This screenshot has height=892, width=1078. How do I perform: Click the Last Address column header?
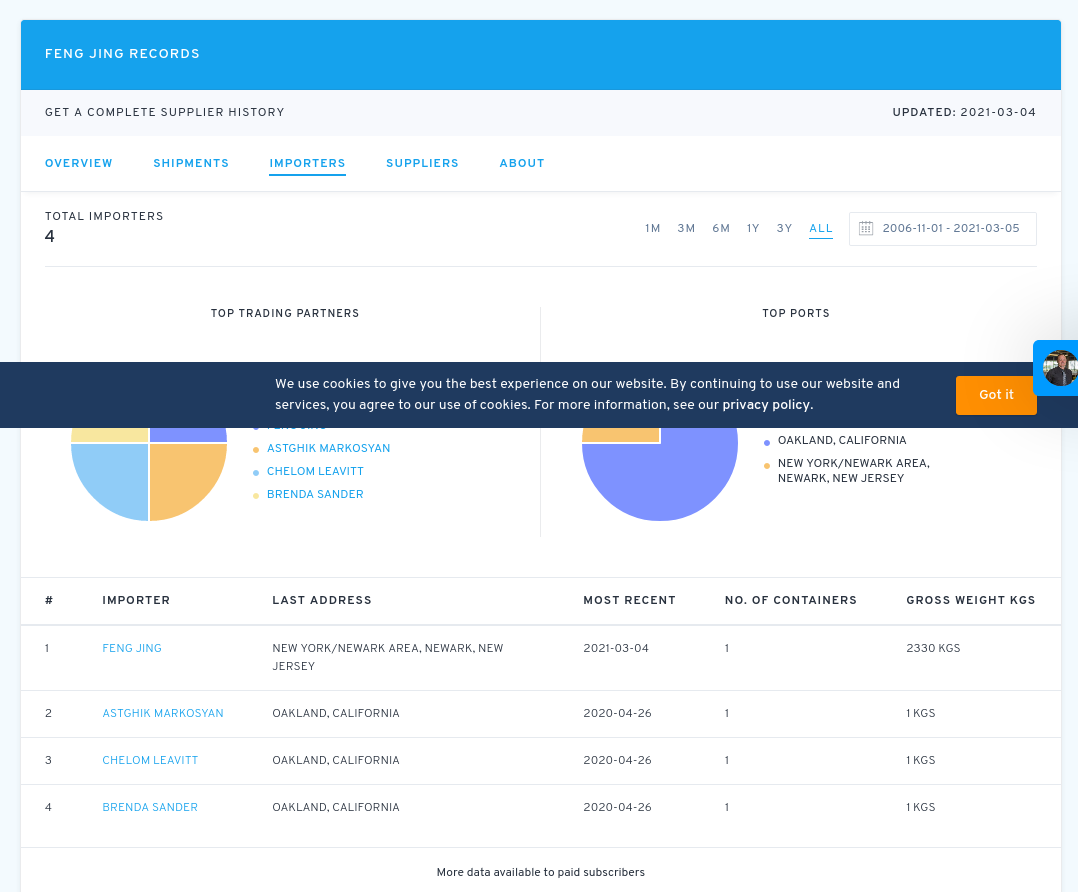322,600
